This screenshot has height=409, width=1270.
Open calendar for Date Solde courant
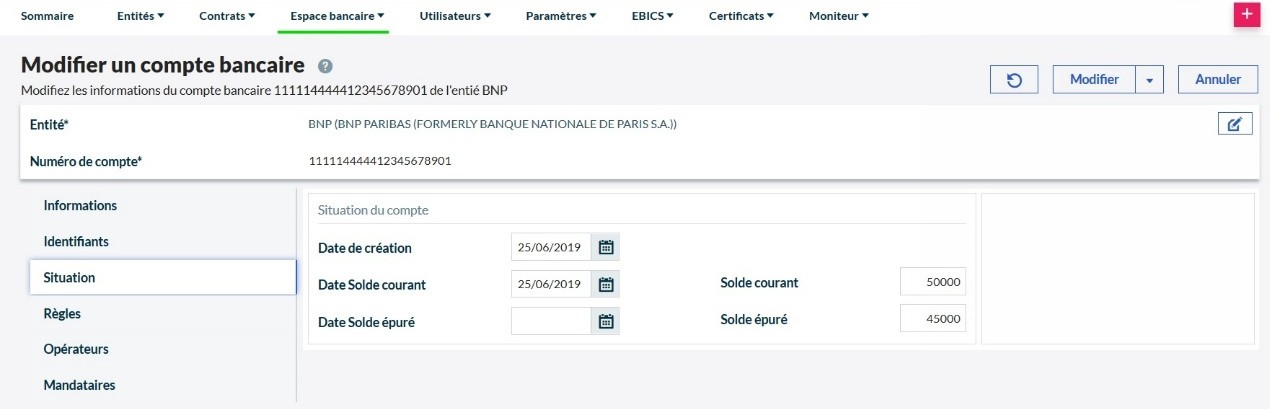pyautogui.click(x=606, y=284)
